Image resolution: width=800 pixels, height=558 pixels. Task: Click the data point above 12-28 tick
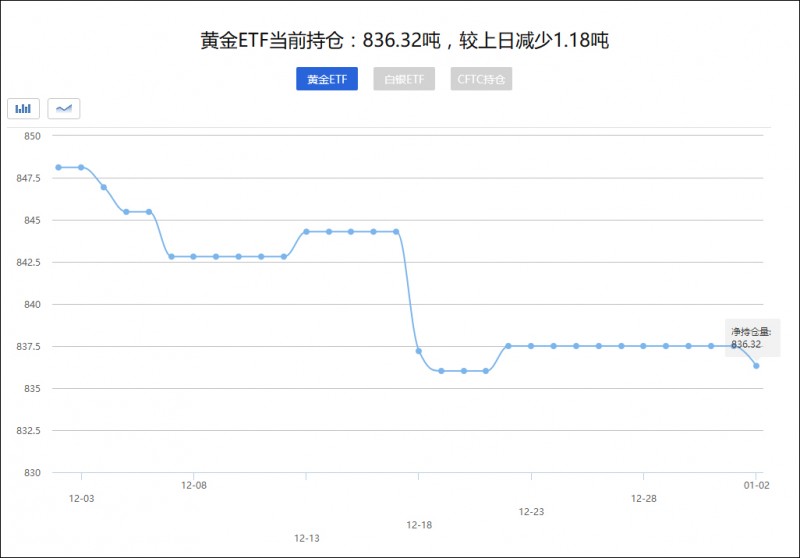point(643,346)
